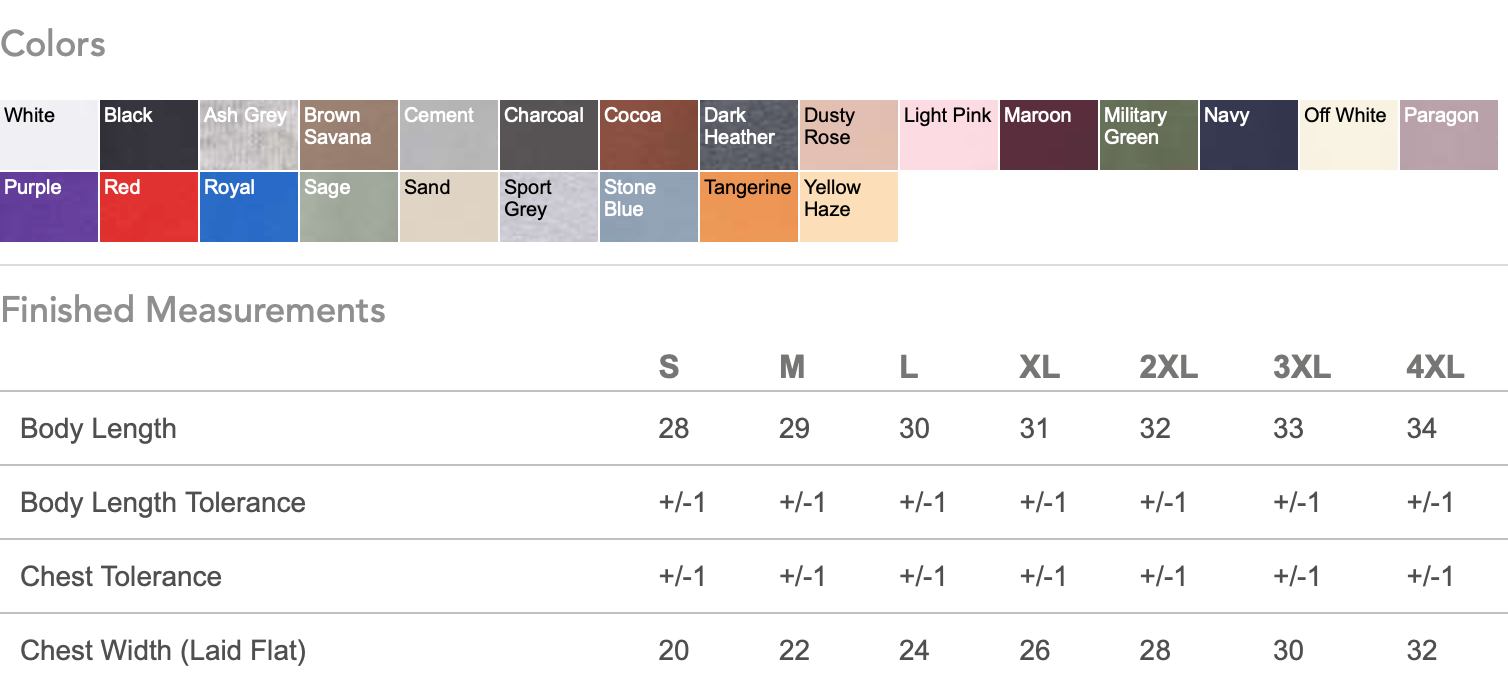Choose the Maroon swatch

tap(1049, 135)
